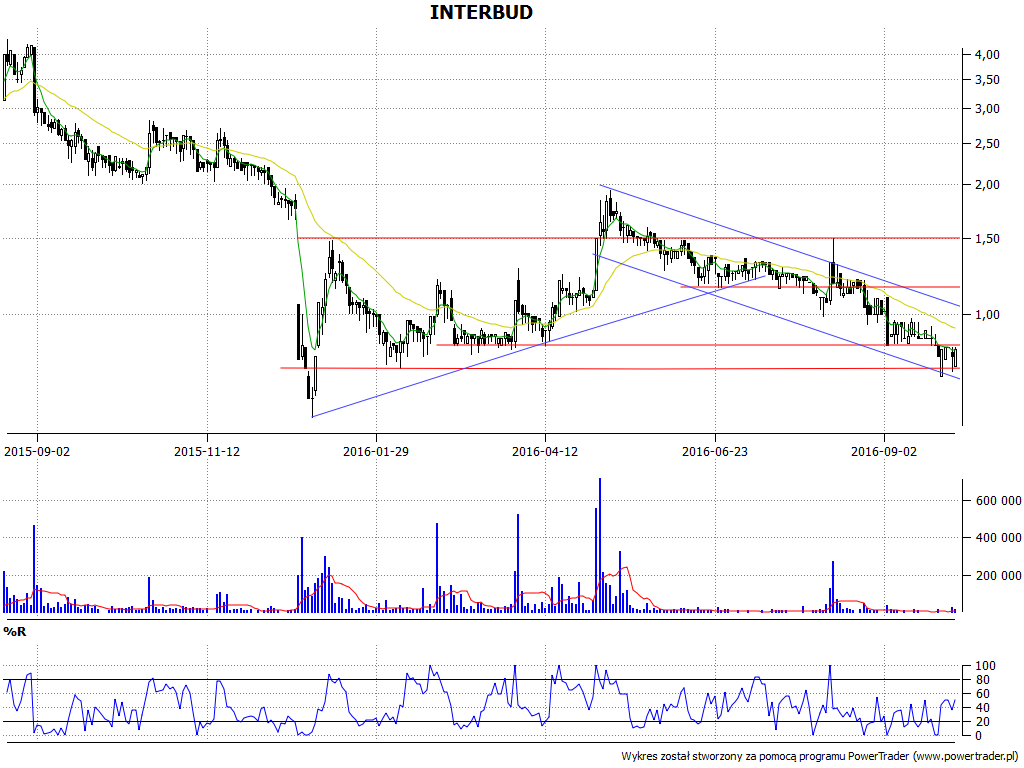Click the 3,50 price axis label

tap(987, 80)
